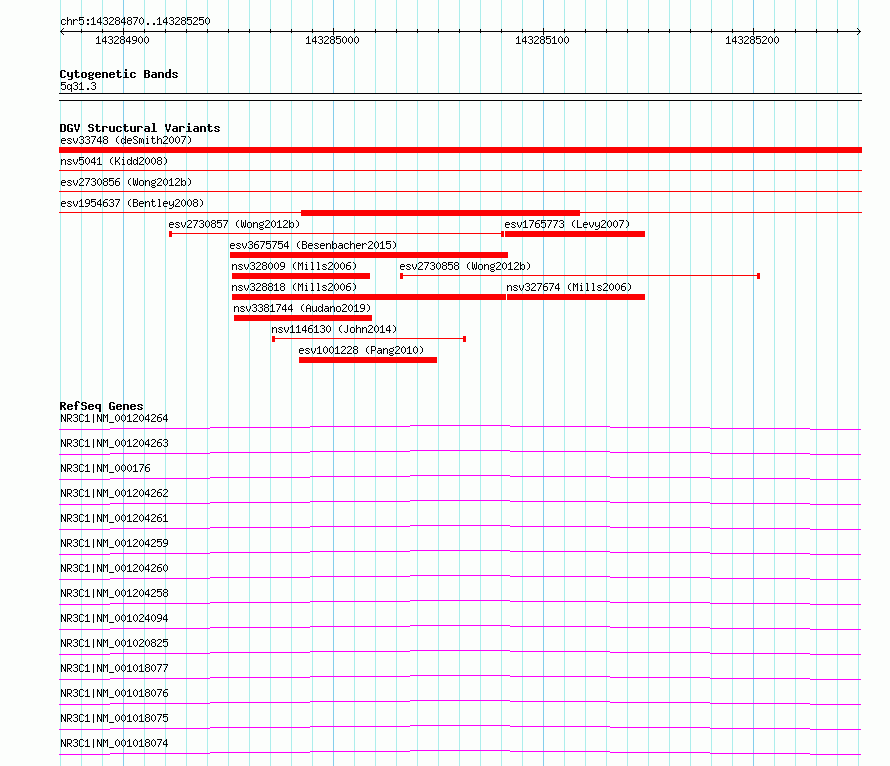Open NR3C1|NM_001204264 transcript
The height and width of the screenshot is (766, 890).
(x=114, y=418)
